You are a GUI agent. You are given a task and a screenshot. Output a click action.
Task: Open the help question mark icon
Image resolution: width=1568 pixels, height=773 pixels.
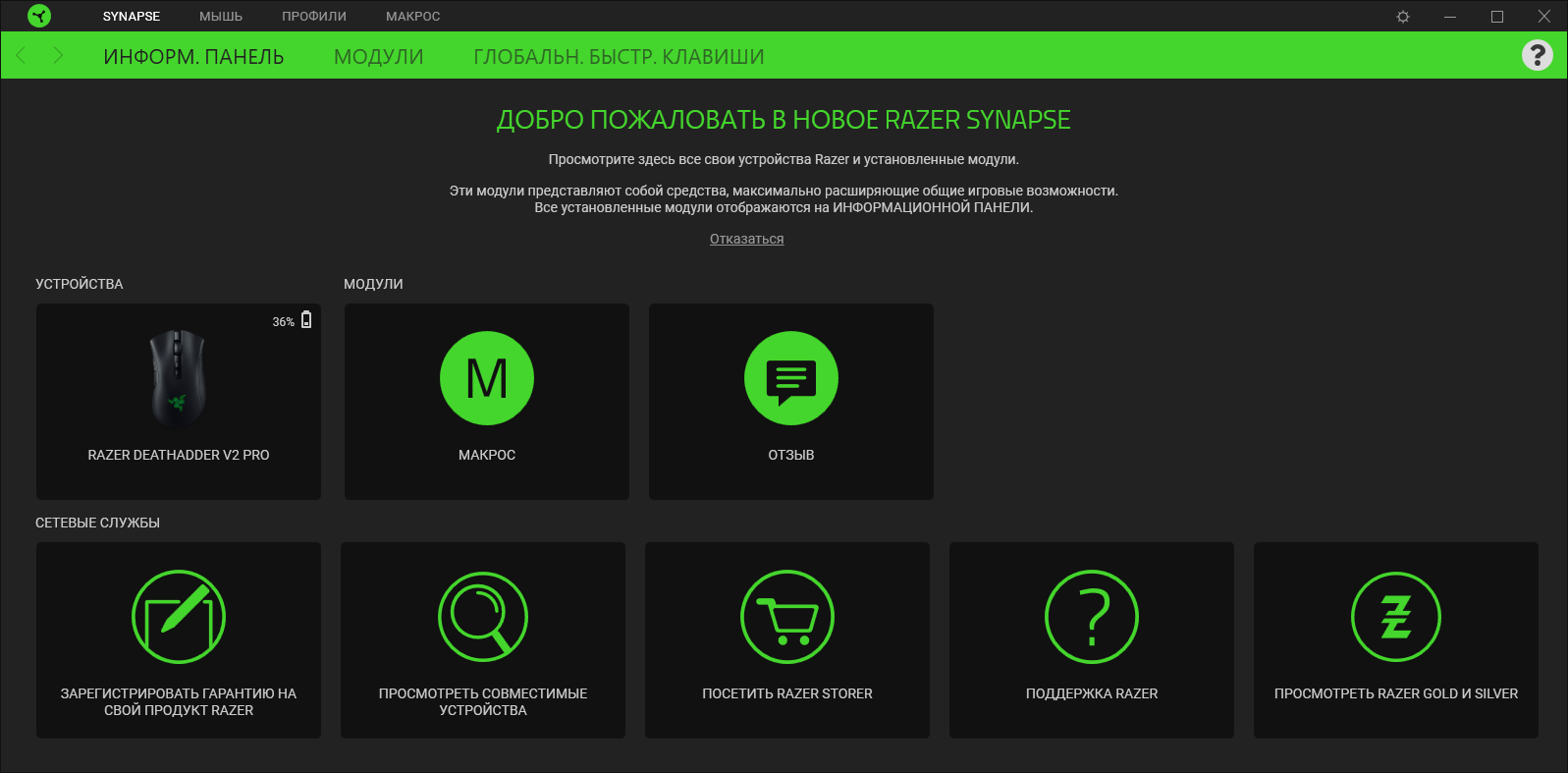(1538, 55)
